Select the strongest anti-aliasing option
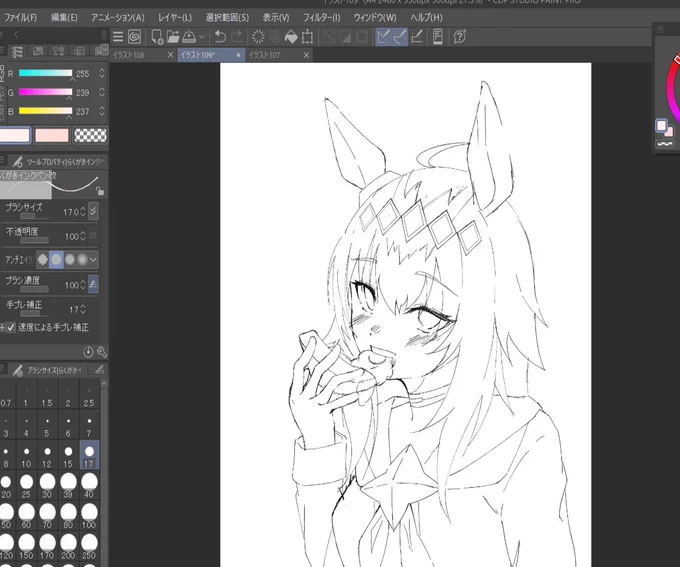This screenshot has width=680, height=567. click(x=82, y=259)
